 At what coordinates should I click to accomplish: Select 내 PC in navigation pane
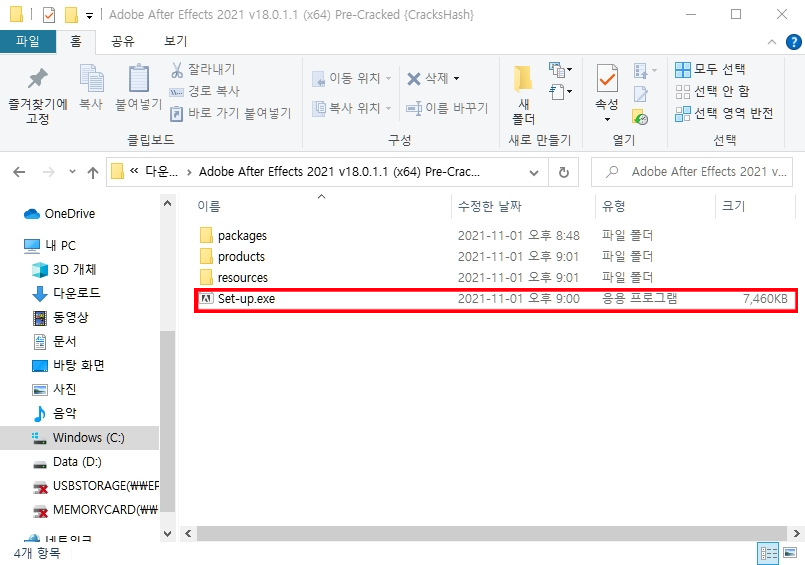(60, 246)
